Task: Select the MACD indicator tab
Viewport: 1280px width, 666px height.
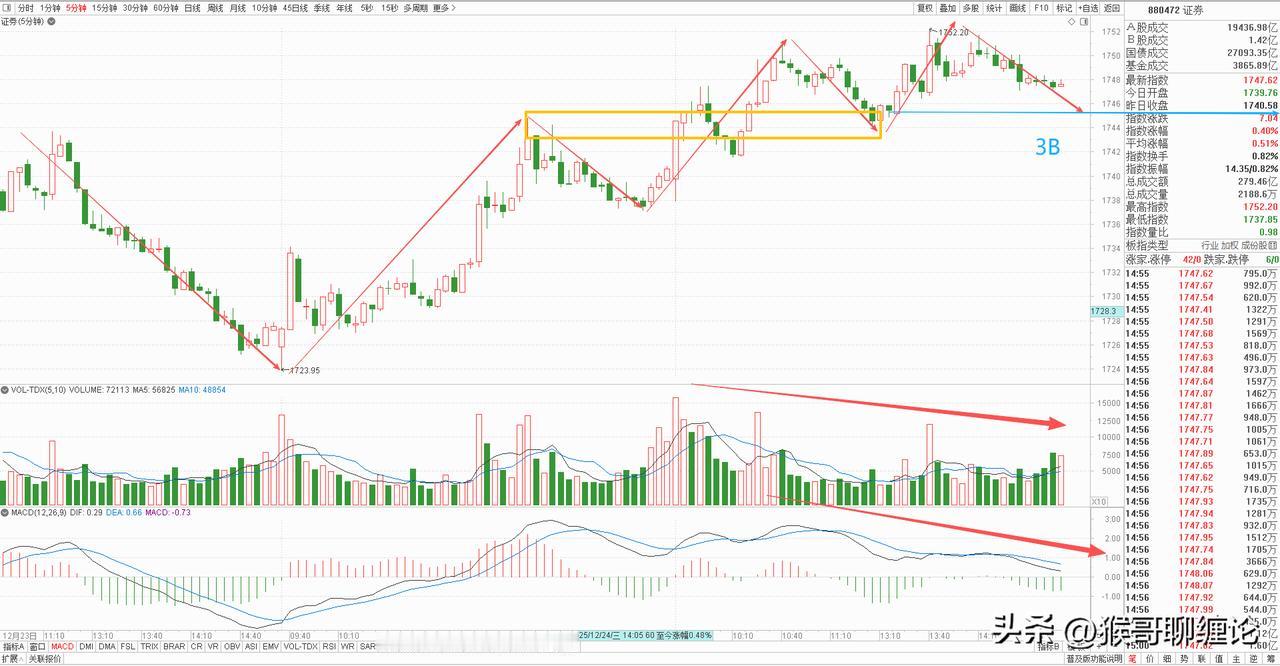Action: (62, 646)
